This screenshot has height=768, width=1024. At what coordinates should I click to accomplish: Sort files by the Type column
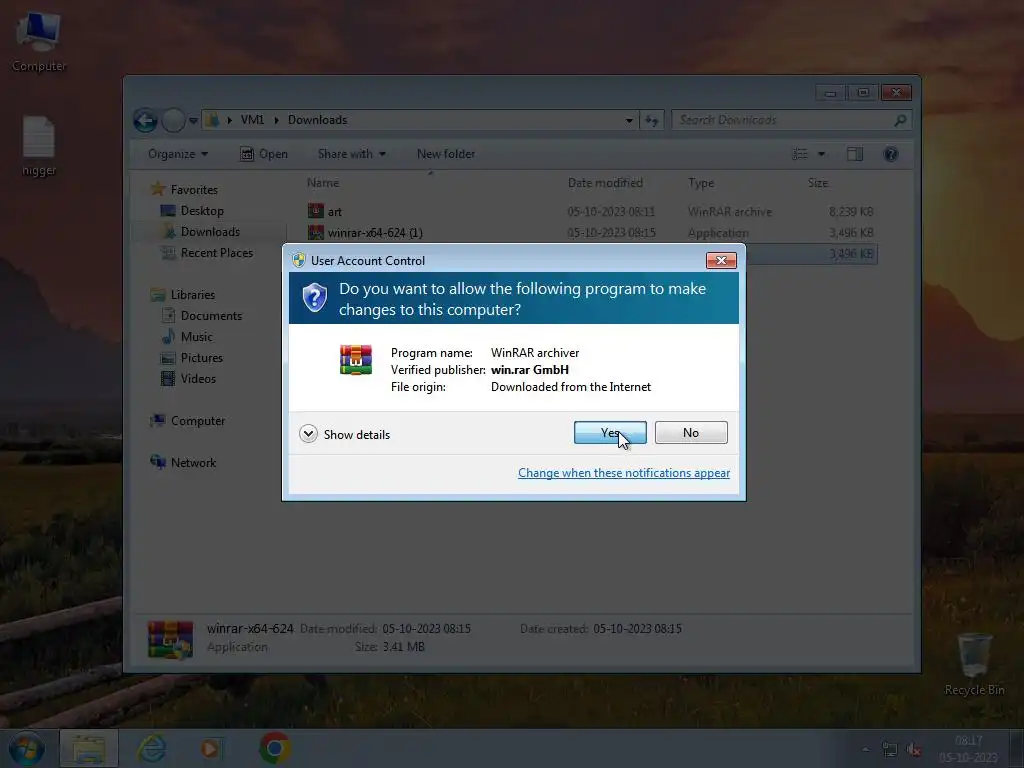click(701, 183)
